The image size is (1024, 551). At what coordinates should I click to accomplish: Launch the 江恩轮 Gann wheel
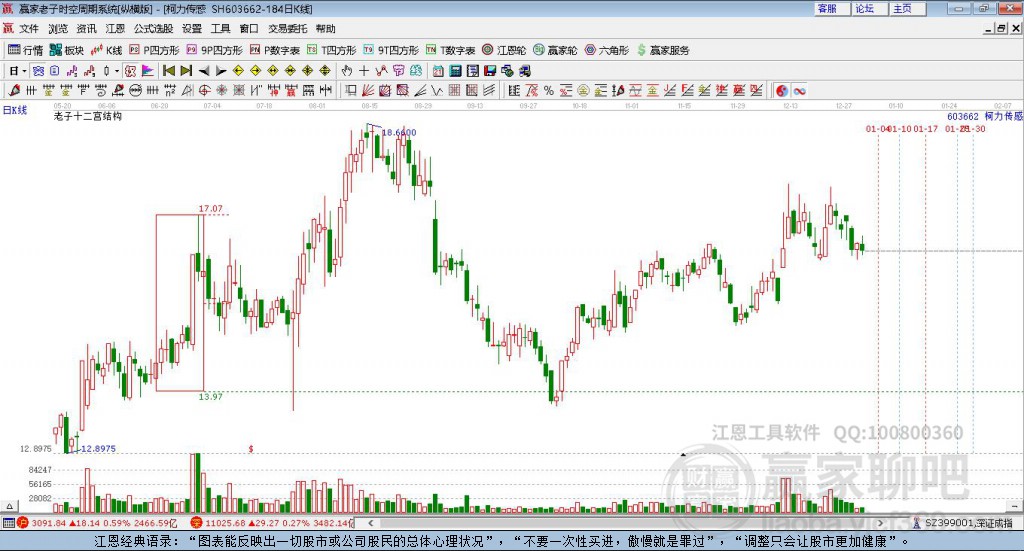tap(504, 50)
